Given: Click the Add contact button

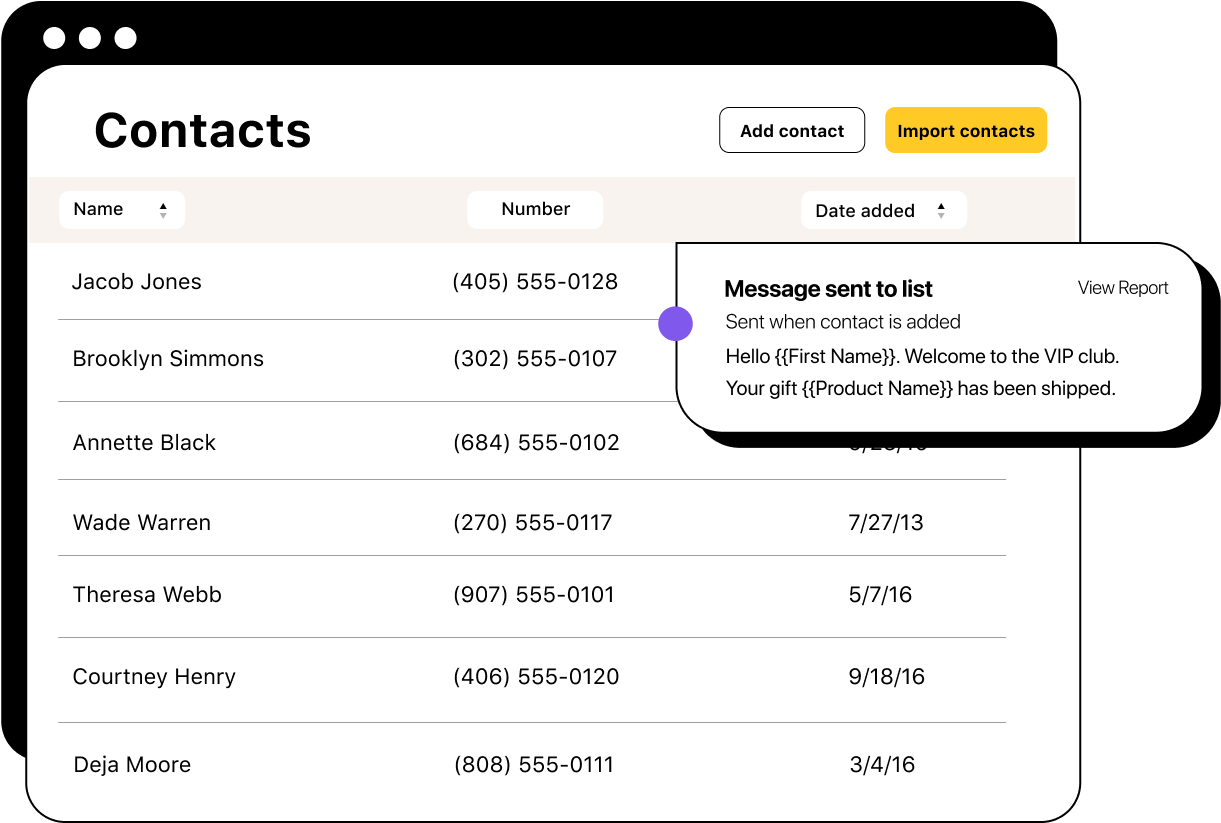Looking at the screenshot, I should 791,130.
